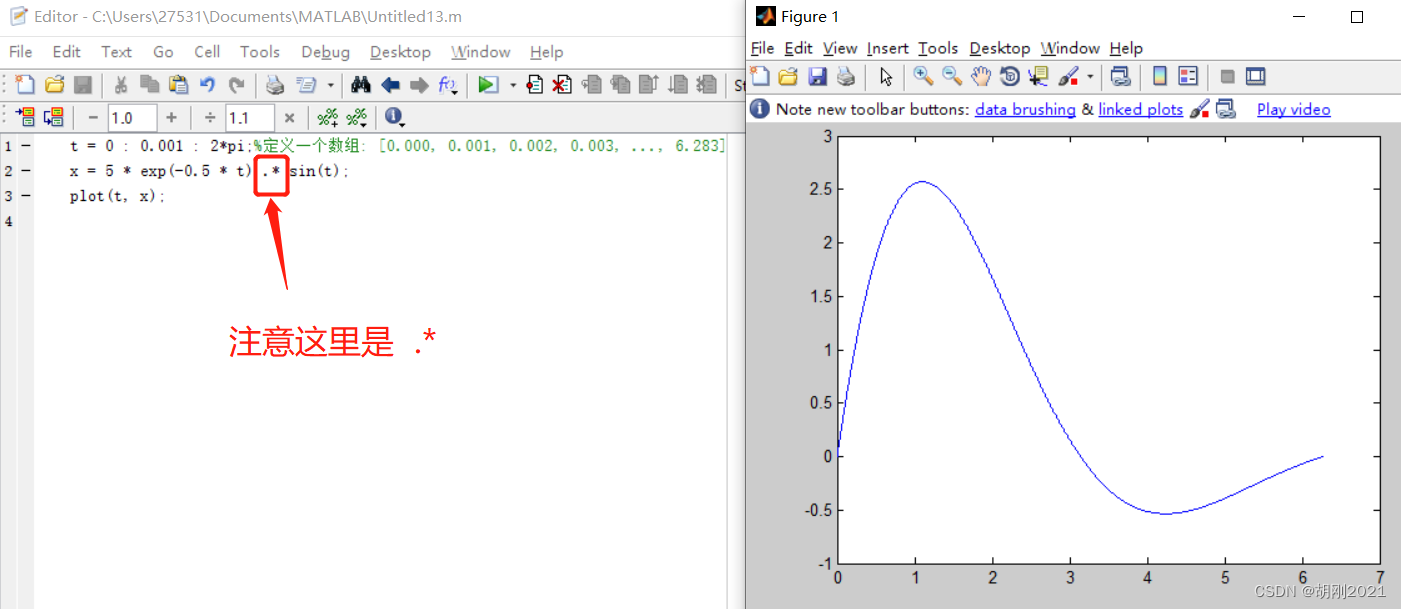Select Edit Plot arrow tool
The image size is (1401, 609).
click(x=886, y=77)
